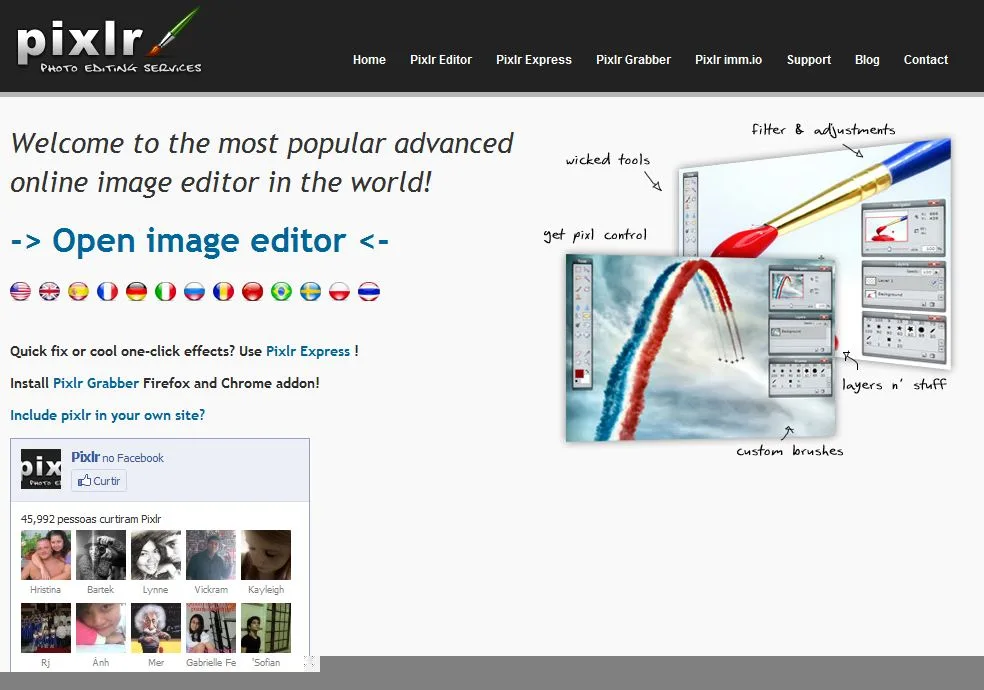This screenshot has width=984, height=690.
Task: Open Ánh's profile photo
Action: 101,628
